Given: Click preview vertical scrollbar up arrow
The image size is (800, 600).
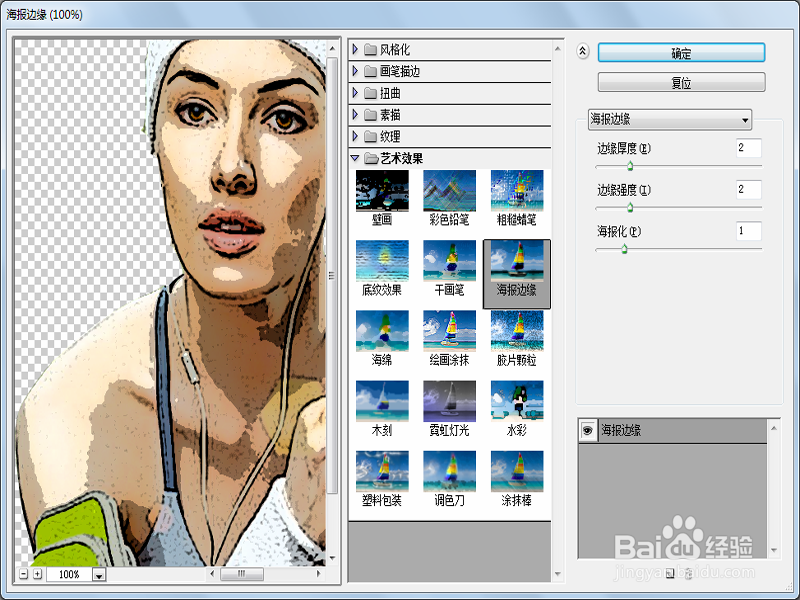Looking at the screenshot, I should [332, 48].
